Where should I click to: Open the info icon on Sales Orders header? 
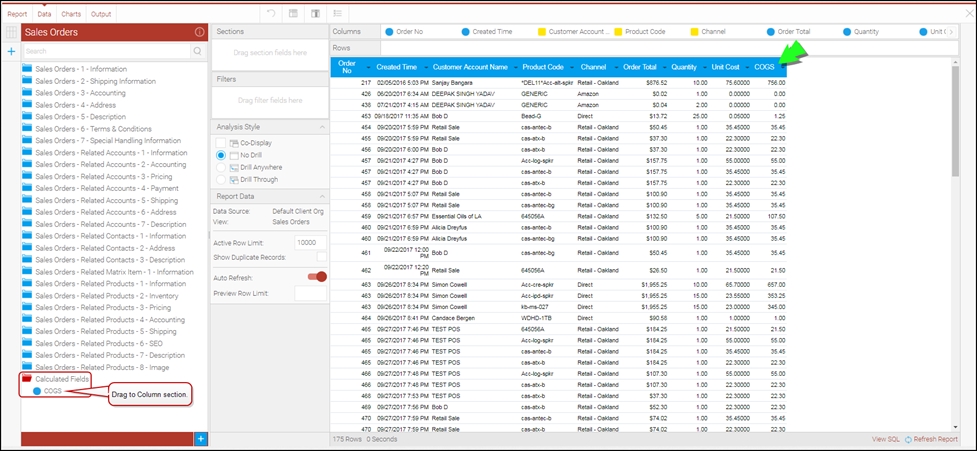(x=199, y=32)
